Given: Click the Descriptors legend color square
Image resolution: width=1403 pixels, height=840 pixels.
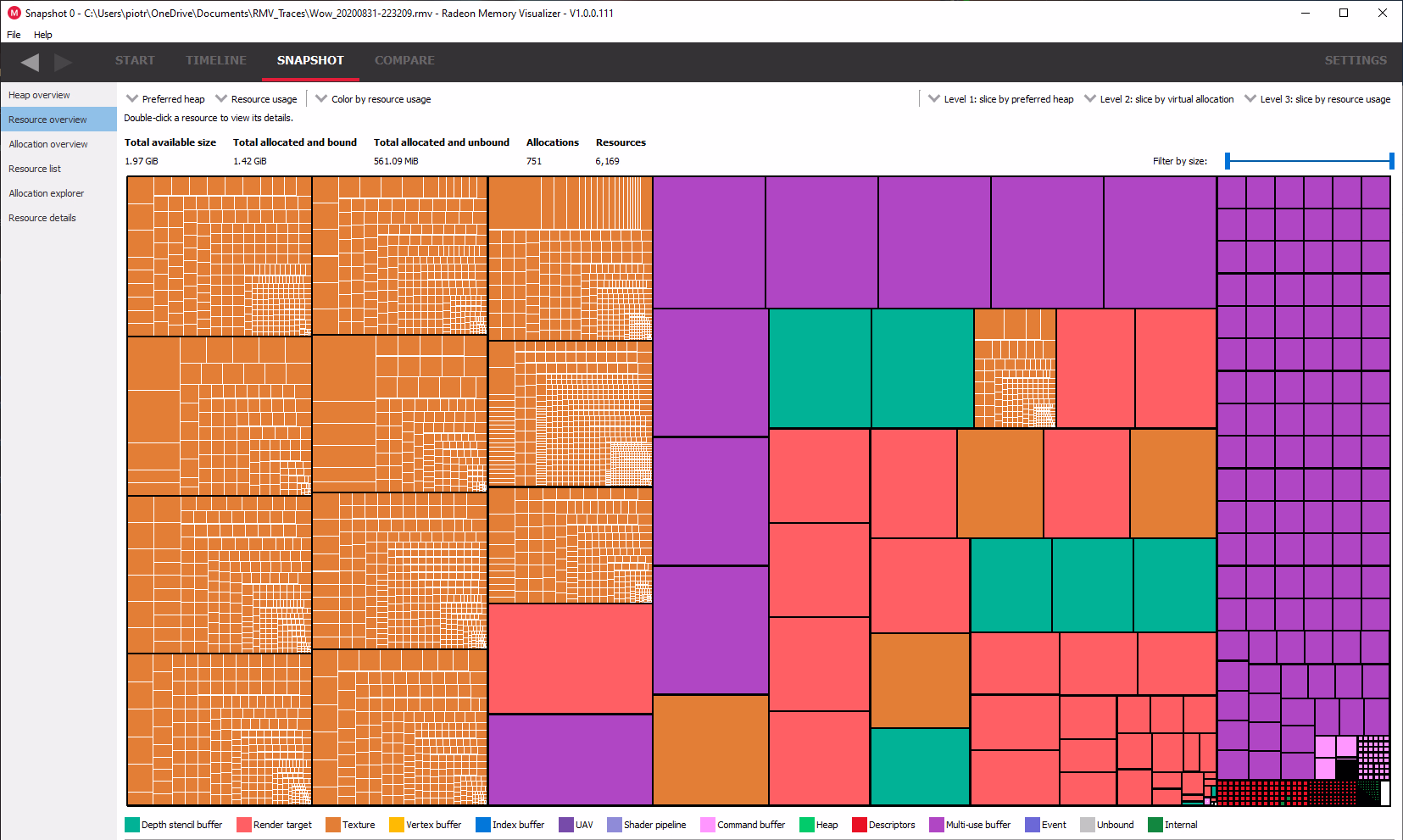Looking at the screenshot, I should (x=860, y=825).
